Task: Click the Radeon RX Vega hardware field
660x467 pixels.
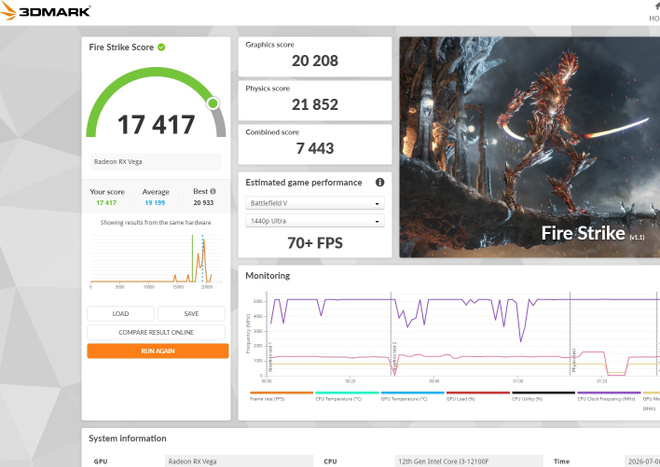Action: 156,162
